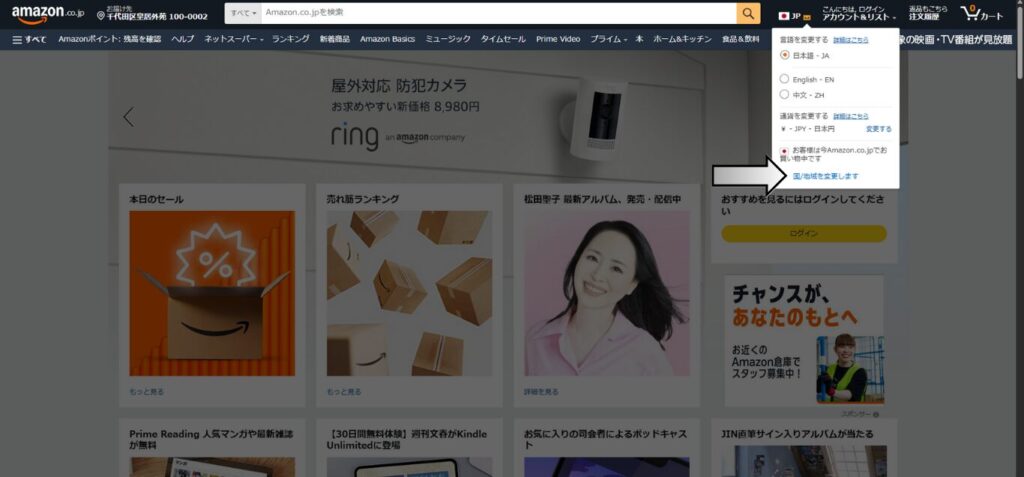
Task: Click the JIN直筆サイン入りアルバムが当たる title
Action: coord(797,434)
